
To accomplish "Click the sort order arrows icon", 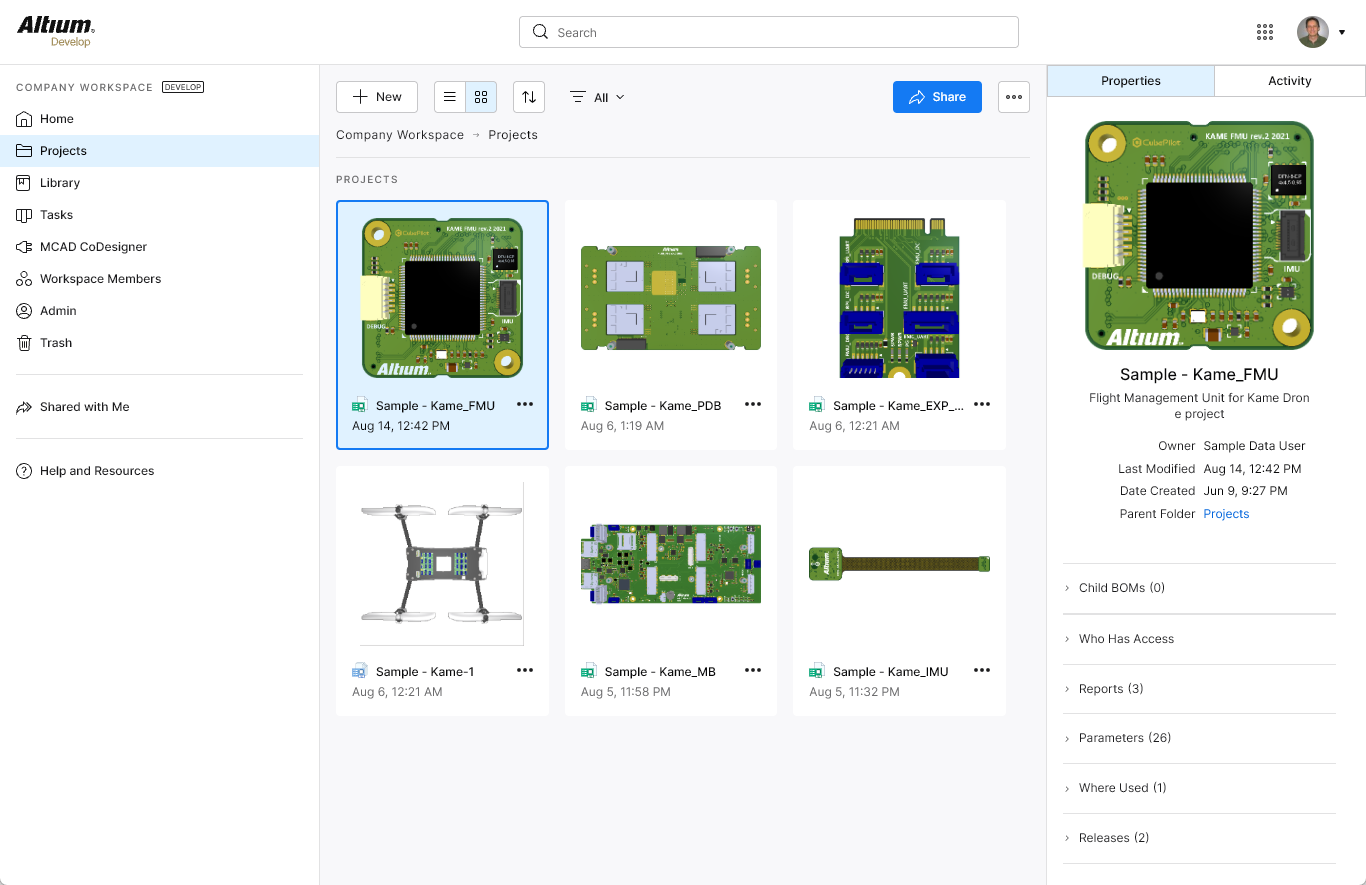I will (x=529, y=97).
